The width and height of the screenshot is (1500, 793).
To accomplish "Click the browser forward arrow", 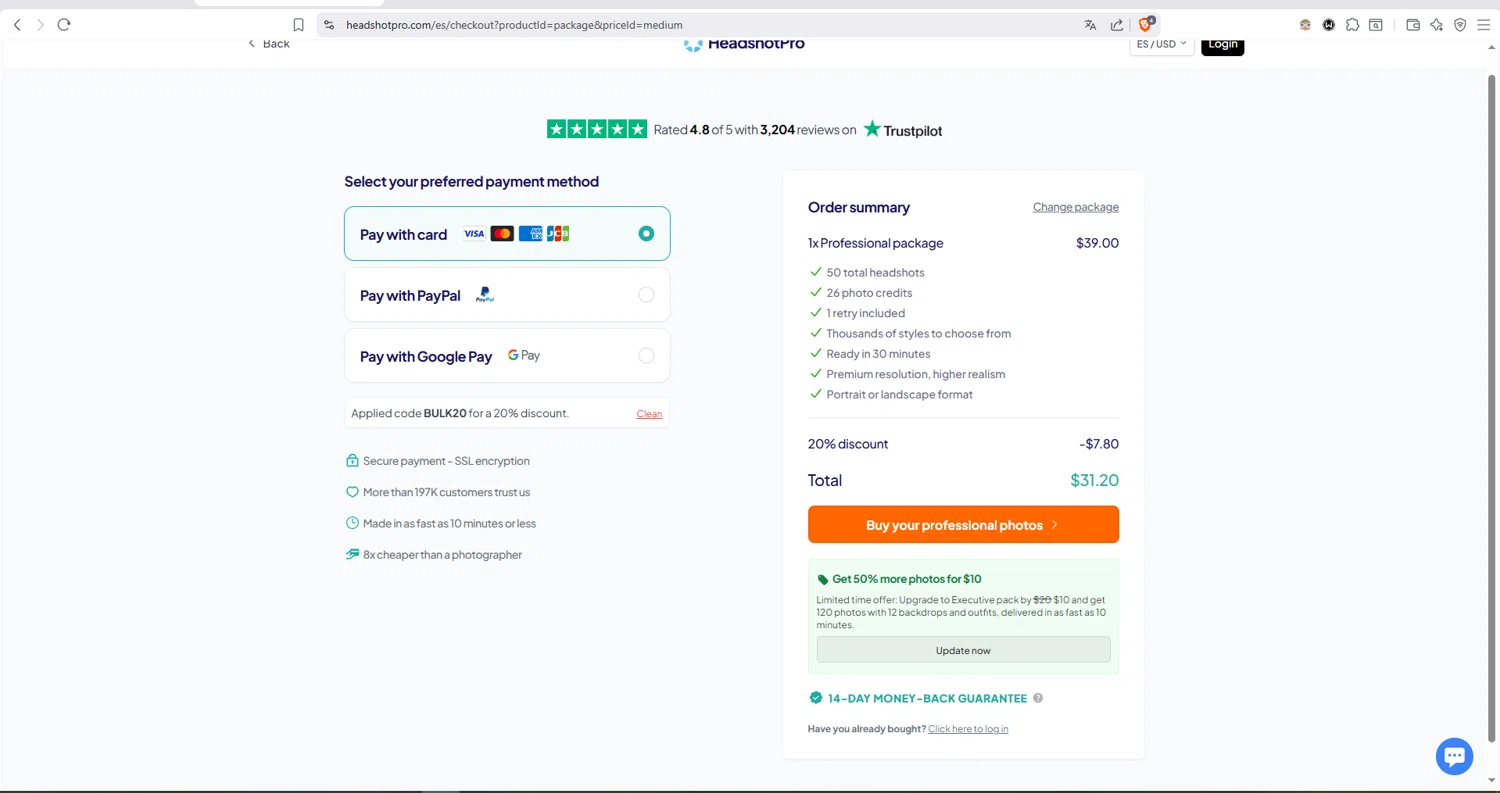I will point(40,25).
